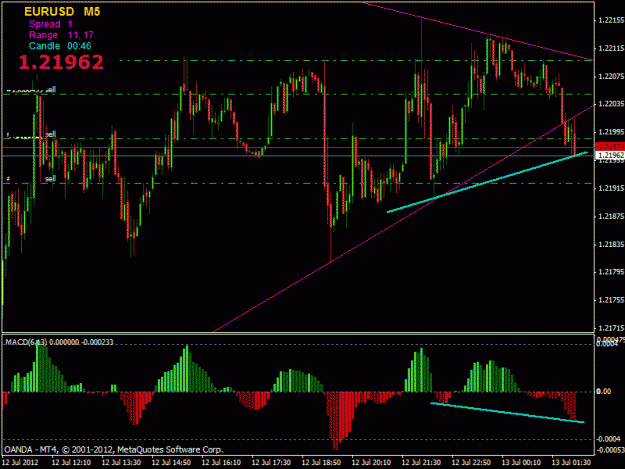Viewport: 625px width, 469px height.
Task: Click the 1.21795 price axis label
Action: pos(611,272)
